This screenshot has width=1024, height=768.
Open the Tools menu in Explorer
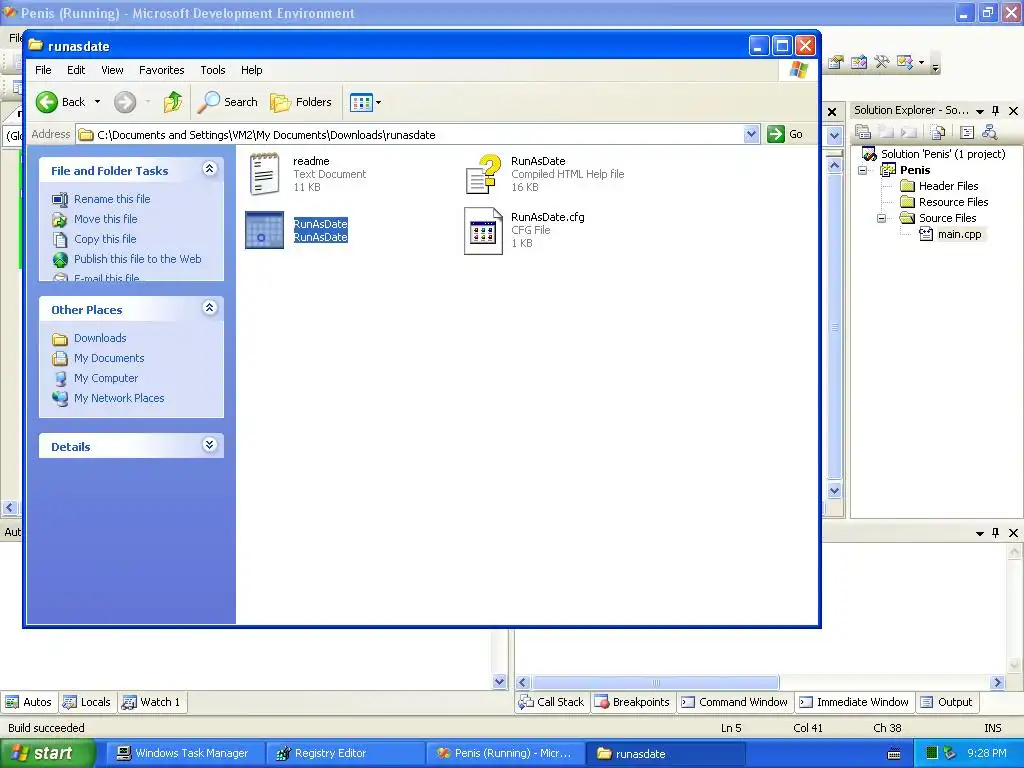212,70
